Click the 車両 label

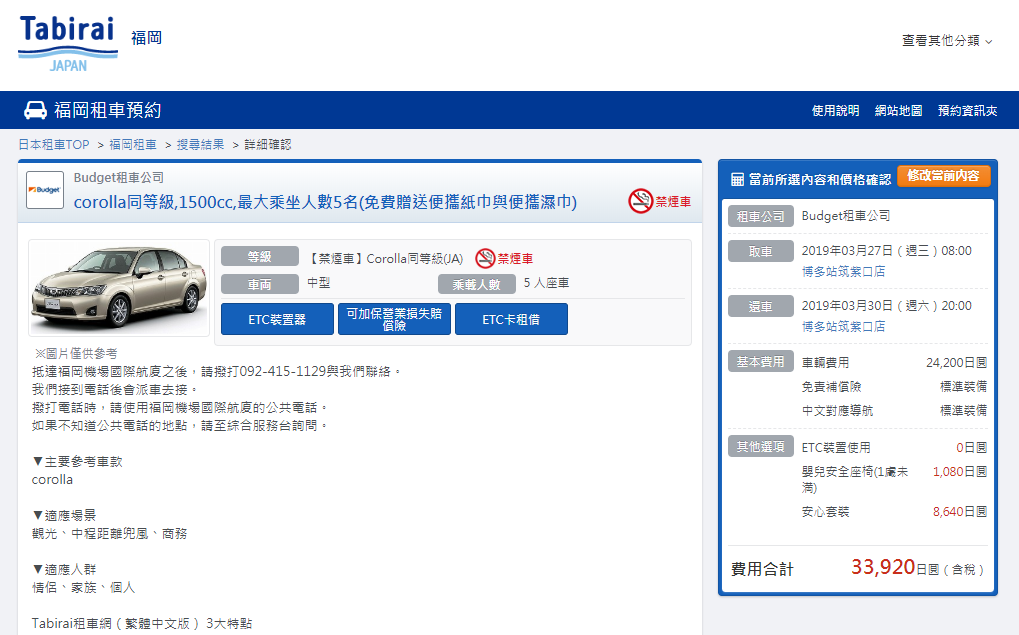[x=259, y=284]
